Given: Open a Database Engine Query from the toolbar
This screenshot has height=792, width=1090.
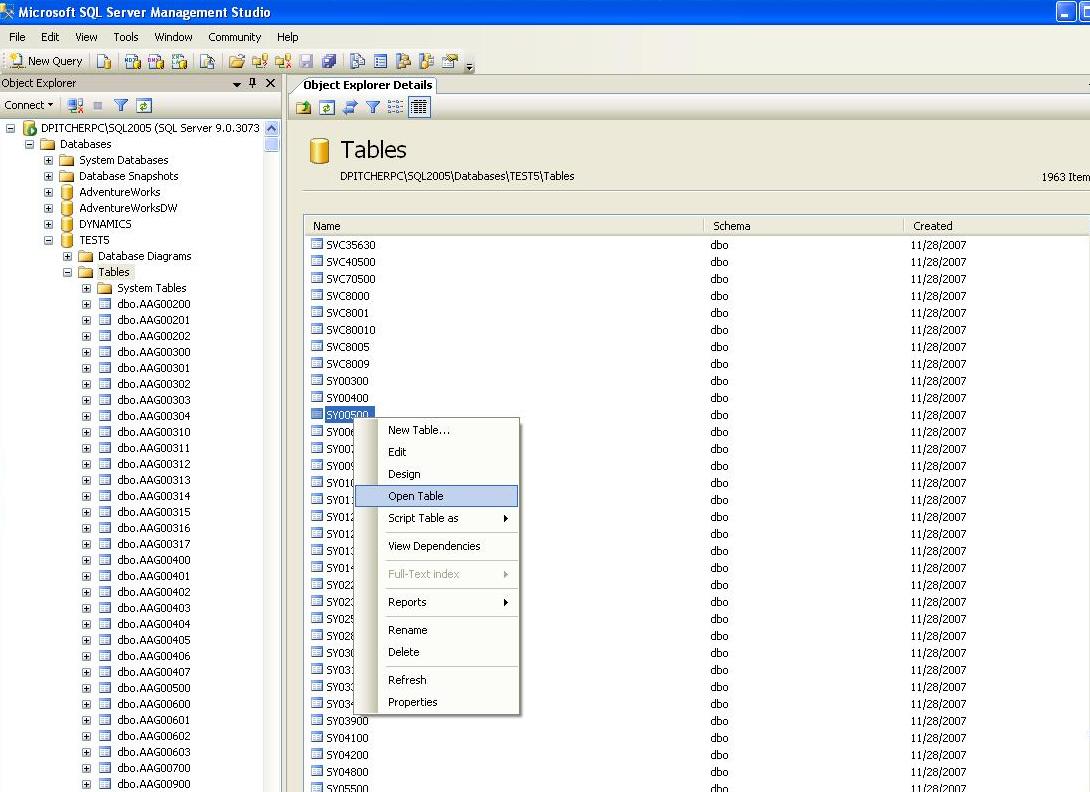Looking at the screenshot, I should pos(104,61).
